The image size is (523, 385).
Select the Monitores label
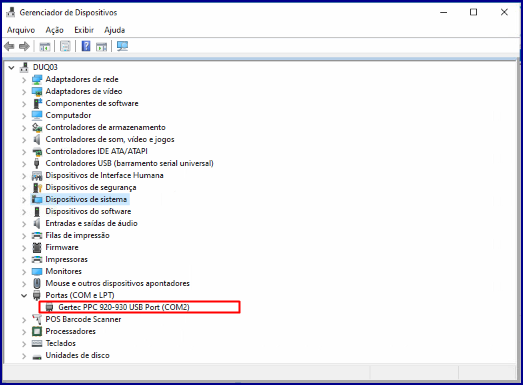coord(63,272)
